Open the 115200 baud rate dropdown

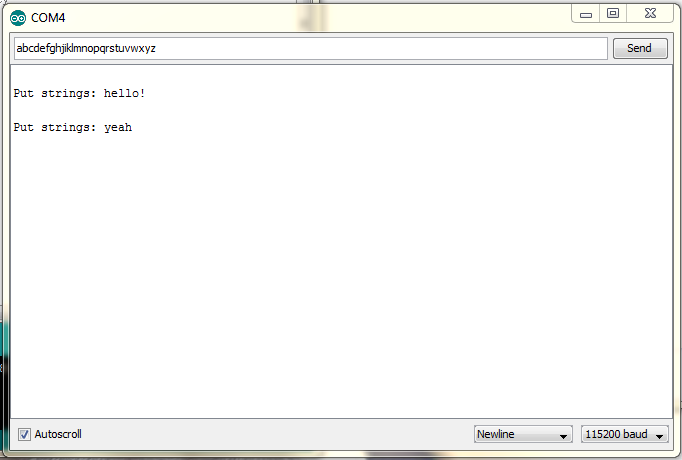[624, 434]
